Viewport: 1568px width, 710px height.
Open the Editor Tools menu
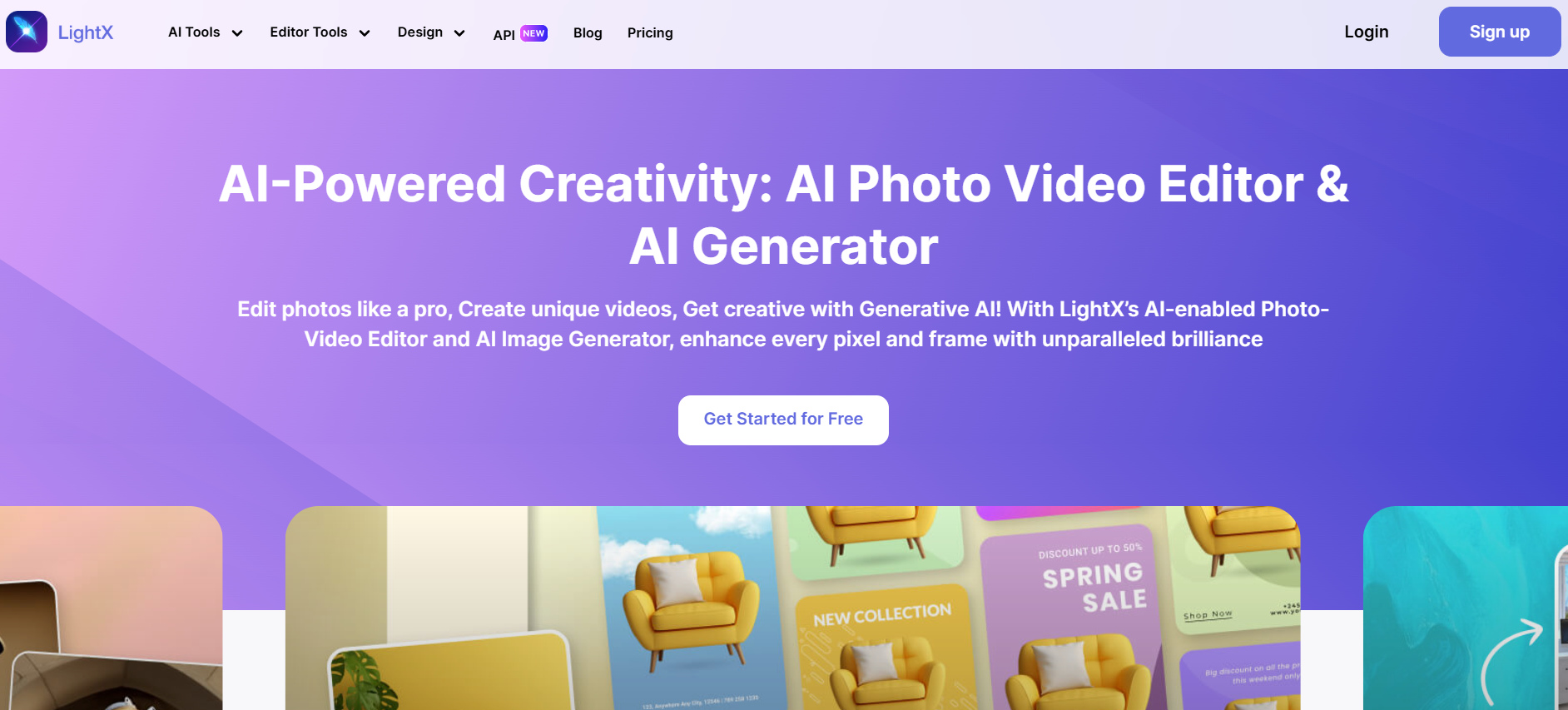[x=309, y=32]
